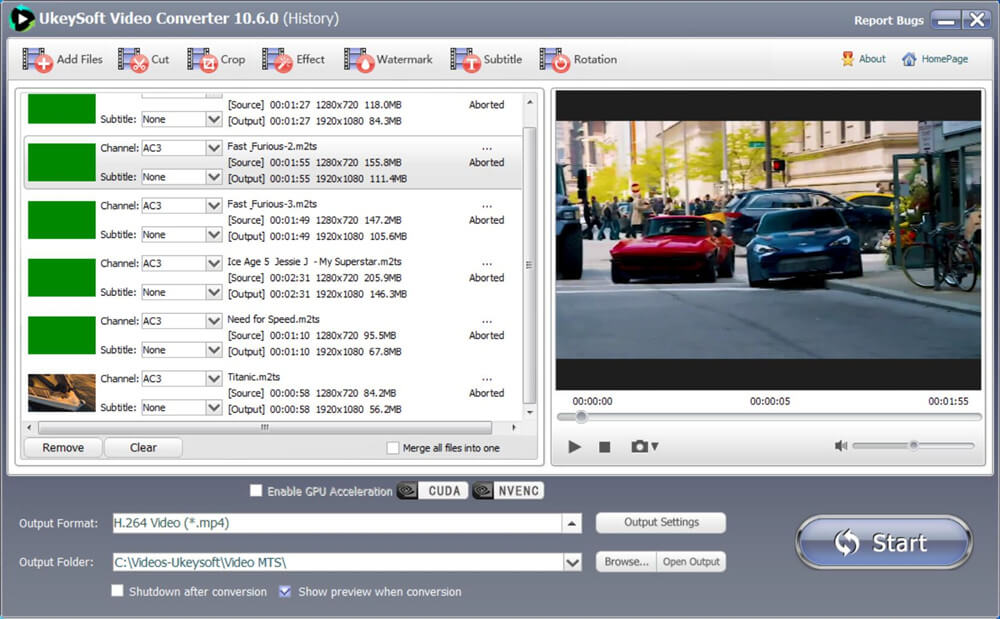The image size is (1000, 619).
Task: Click the Start button refresh icon
Action: [x=847, y=543]
